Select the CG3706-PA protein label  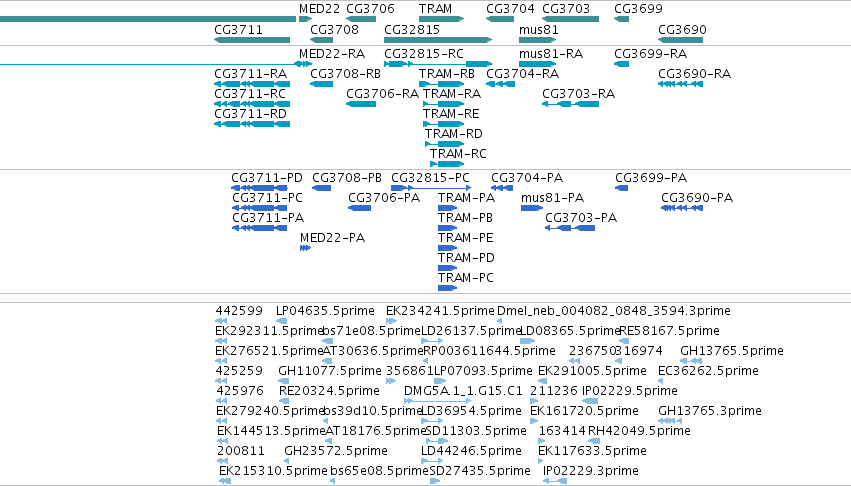coord(384,198)
